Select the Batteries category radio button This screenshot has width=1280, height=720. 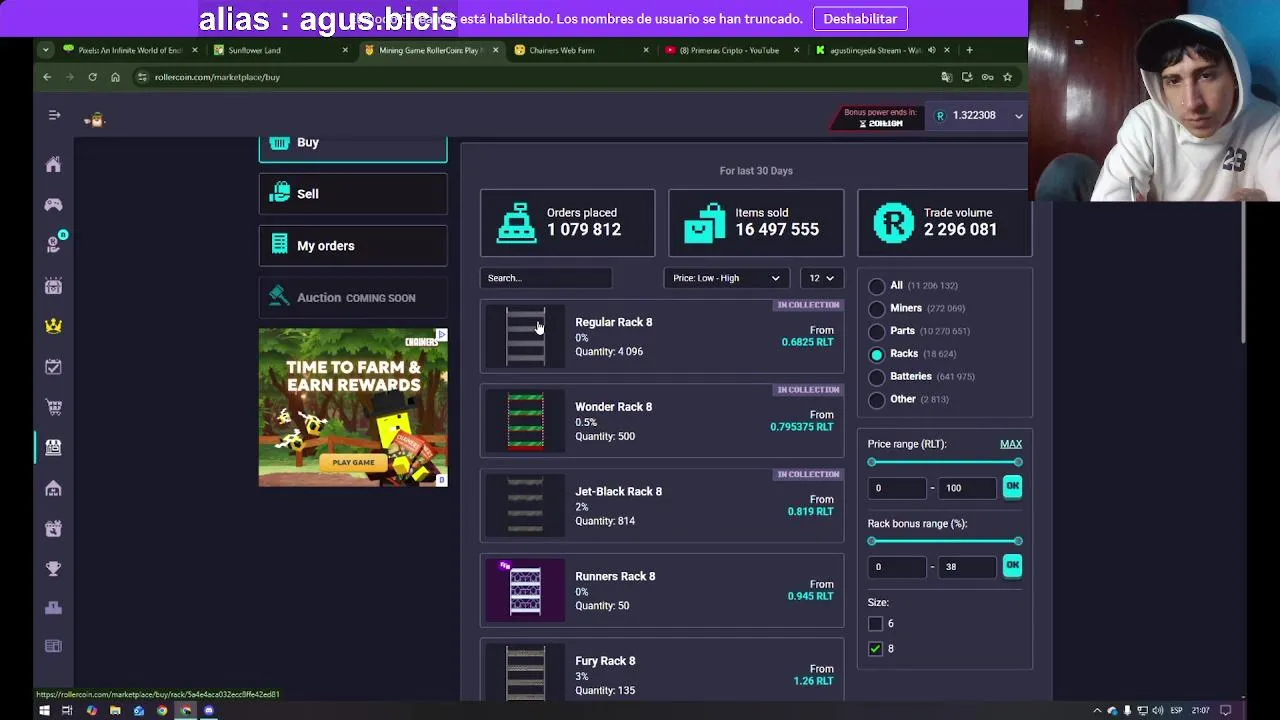pyautogui.click(x=876, y=377)
